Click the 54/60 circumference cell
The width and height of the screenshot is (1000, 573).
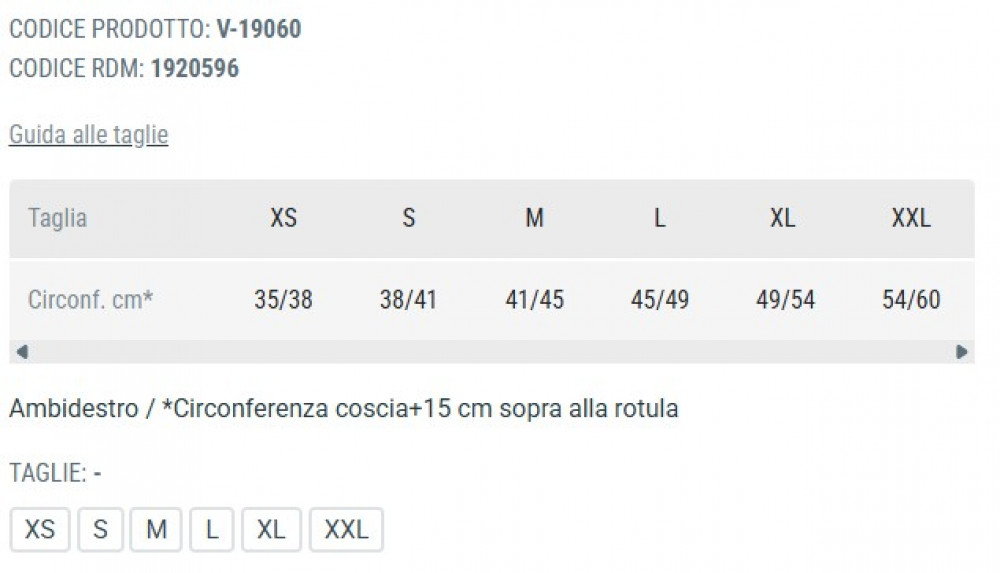pyautogui.click(x=911, y=299)
